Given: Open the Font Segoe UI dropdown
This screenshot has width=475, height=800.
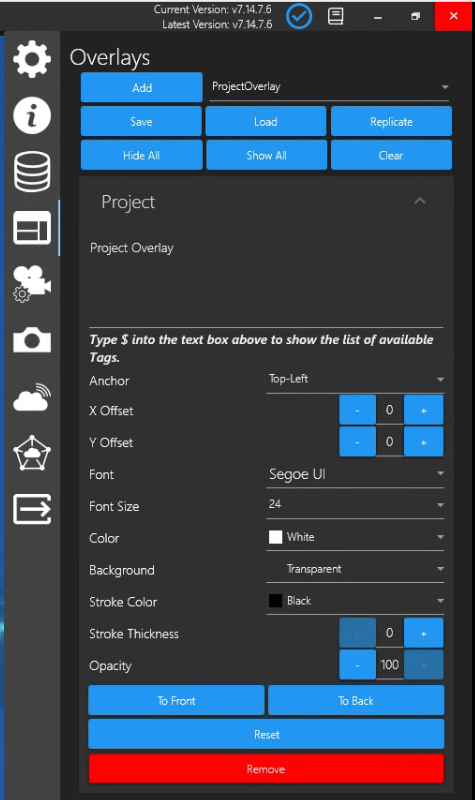Looking at the screenshot, I should tap(355, 474).
